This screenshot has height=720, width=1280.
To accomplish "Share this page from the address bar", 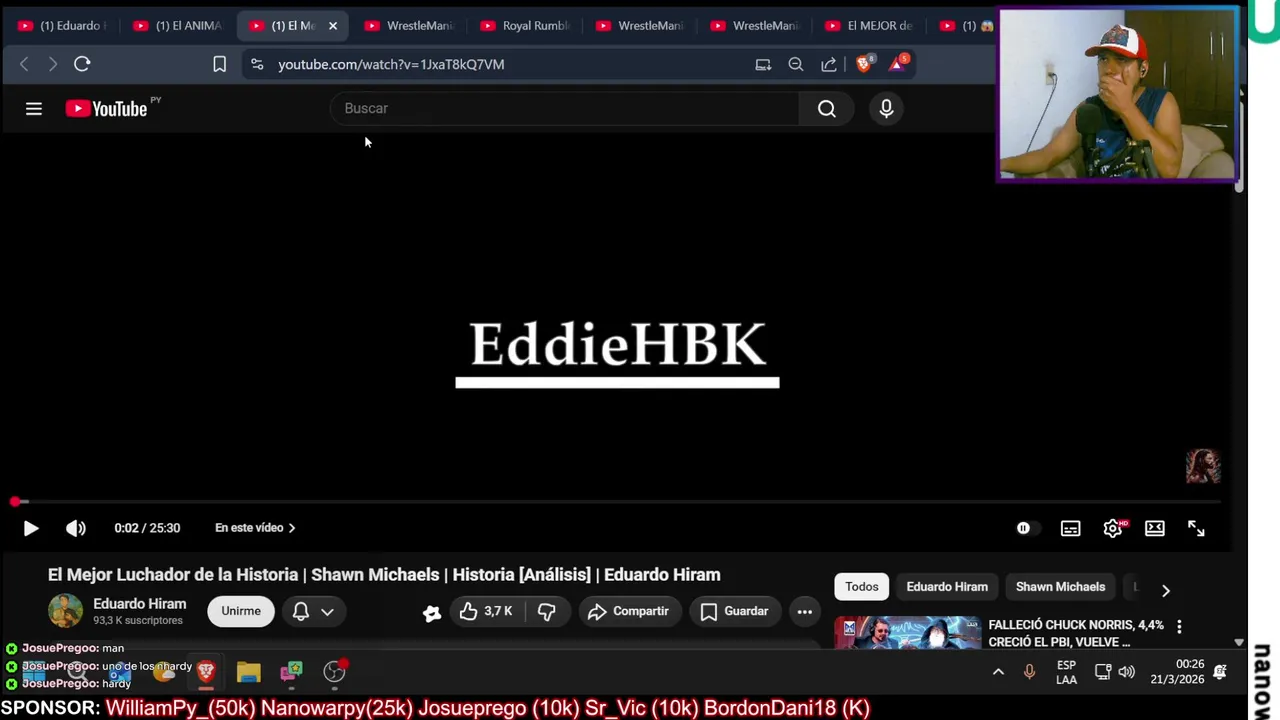I will point(829,64).
